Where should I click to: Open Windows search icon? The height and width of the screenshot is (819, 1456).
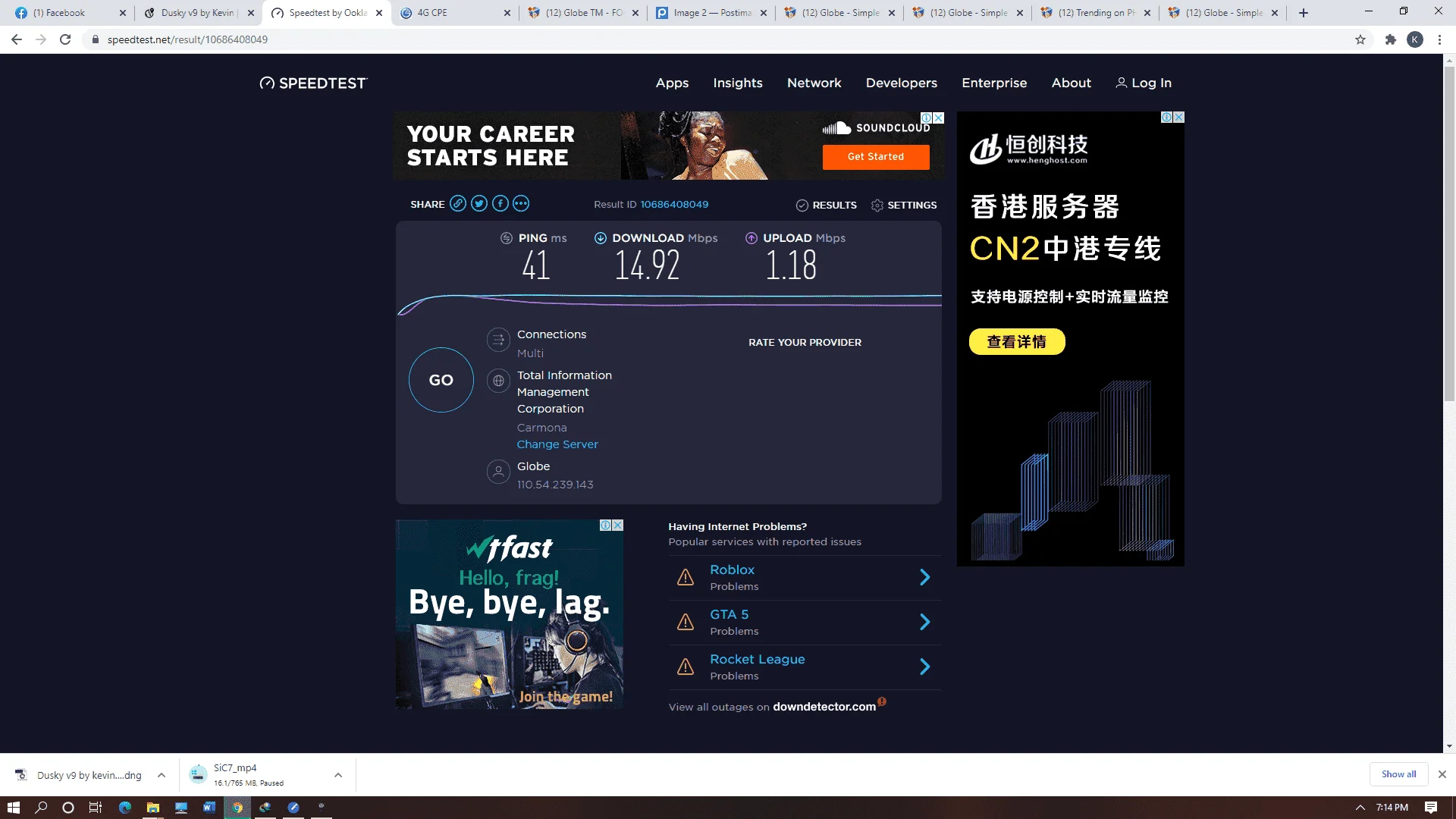tap(41, 808)
